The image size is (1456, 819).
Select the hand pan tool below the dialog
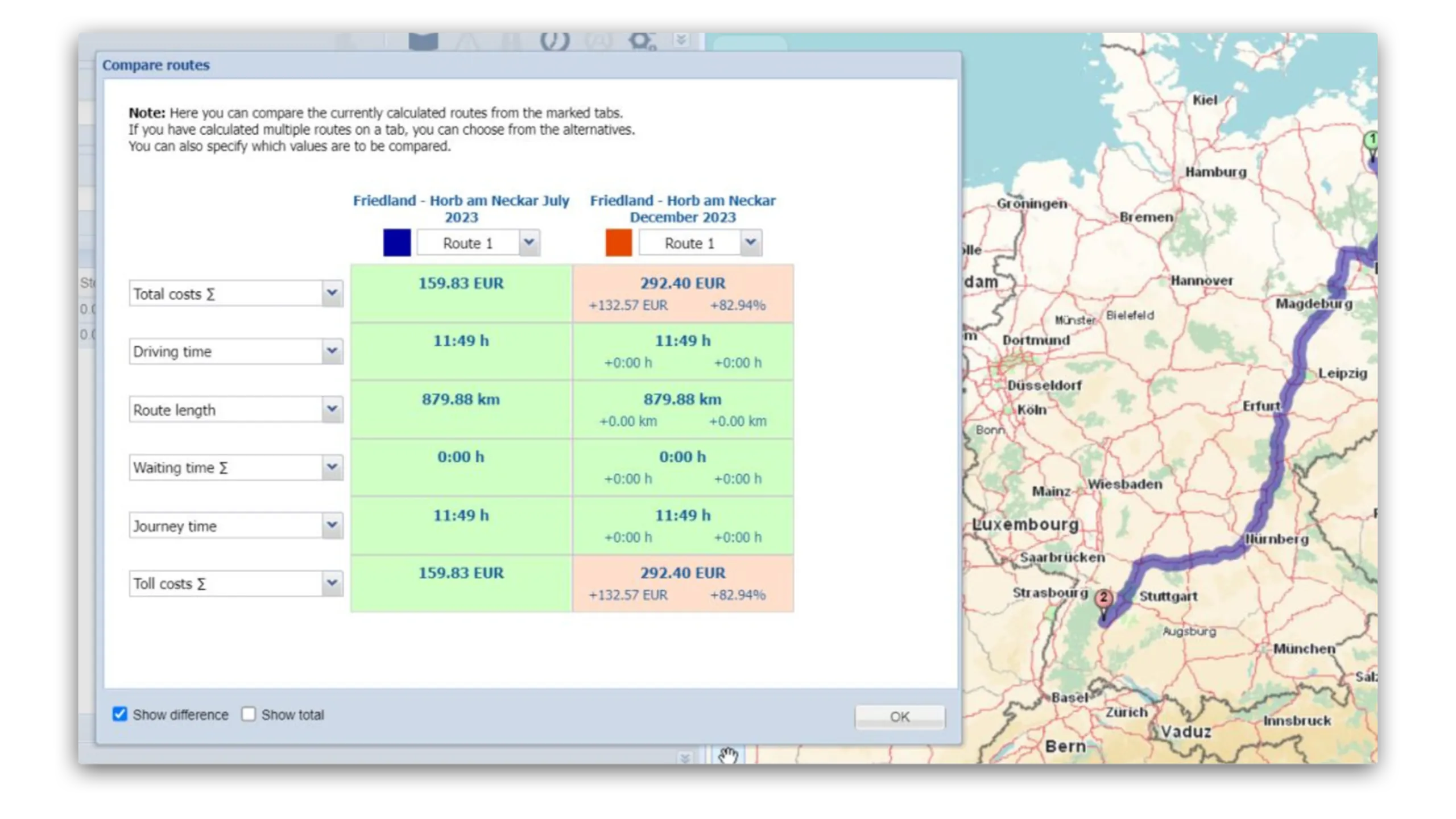[728, 755]
